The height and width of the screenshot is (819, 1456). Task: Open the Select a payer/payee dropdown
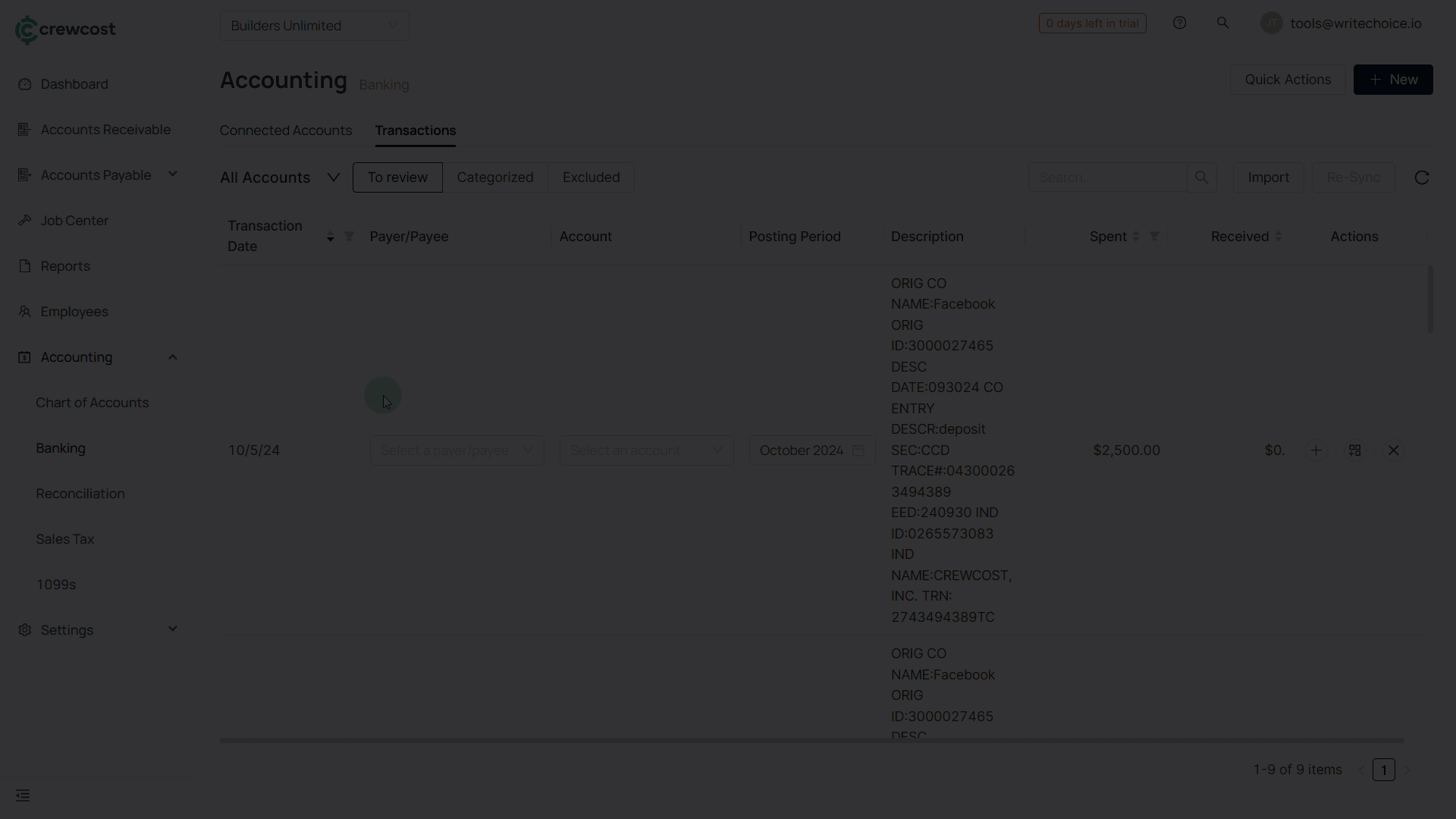point(457,450)
